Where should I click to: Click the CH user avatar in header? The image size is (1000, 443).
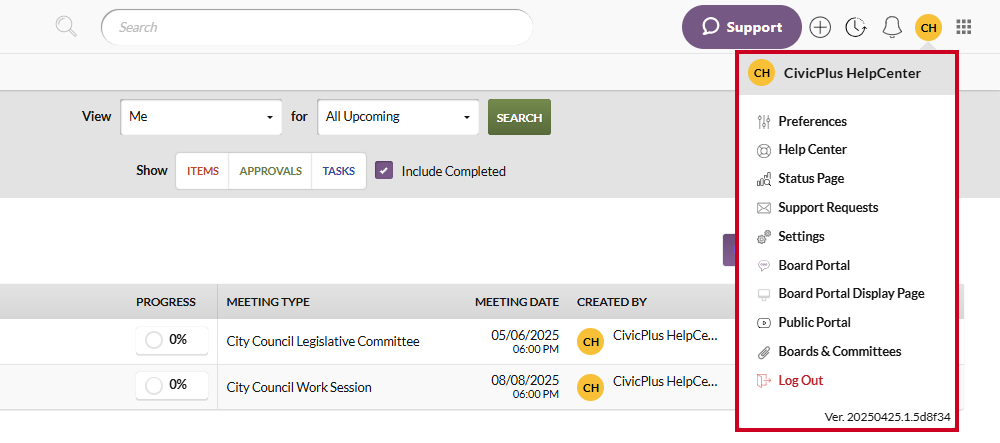click(928, 27)
